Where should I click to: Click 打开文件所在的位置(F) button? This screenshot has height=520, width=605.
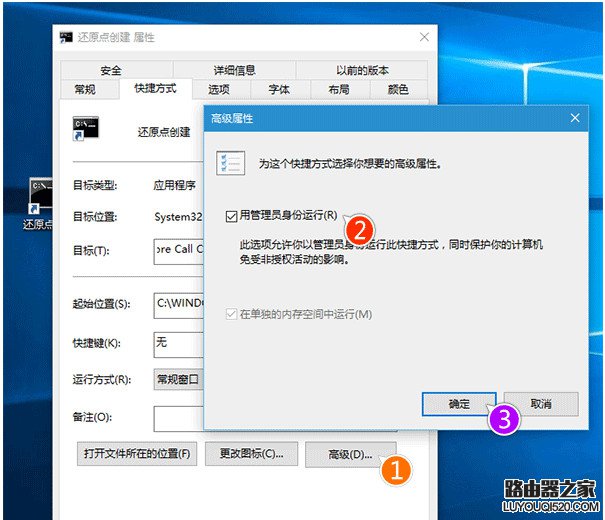(x=137, y=454)
